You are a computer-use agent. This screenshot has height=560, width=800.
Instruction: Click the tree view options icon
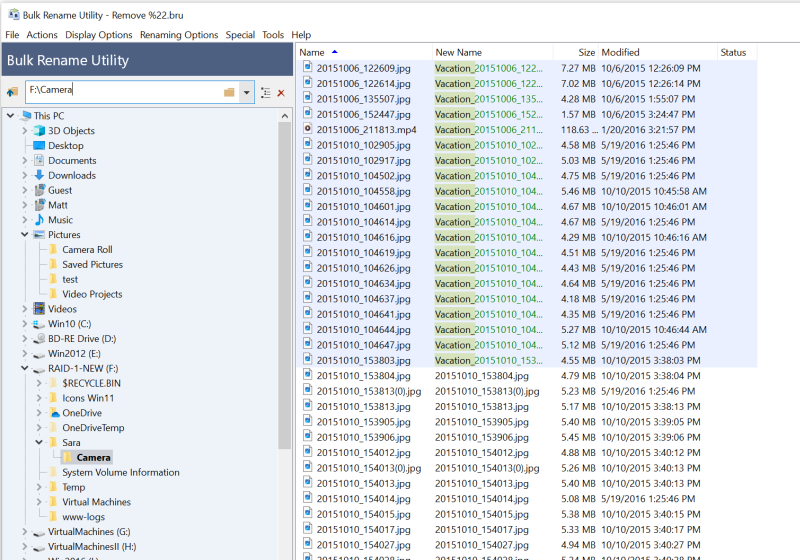pos(265,93)
